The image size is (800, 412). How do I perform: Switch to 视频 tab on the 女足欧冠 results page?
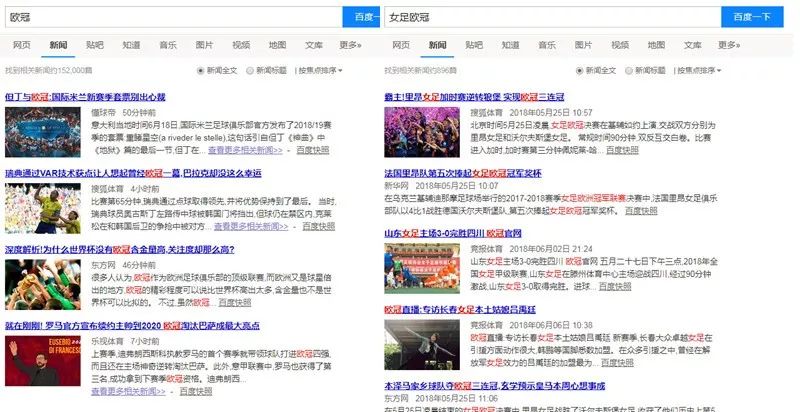coord(620,45)
